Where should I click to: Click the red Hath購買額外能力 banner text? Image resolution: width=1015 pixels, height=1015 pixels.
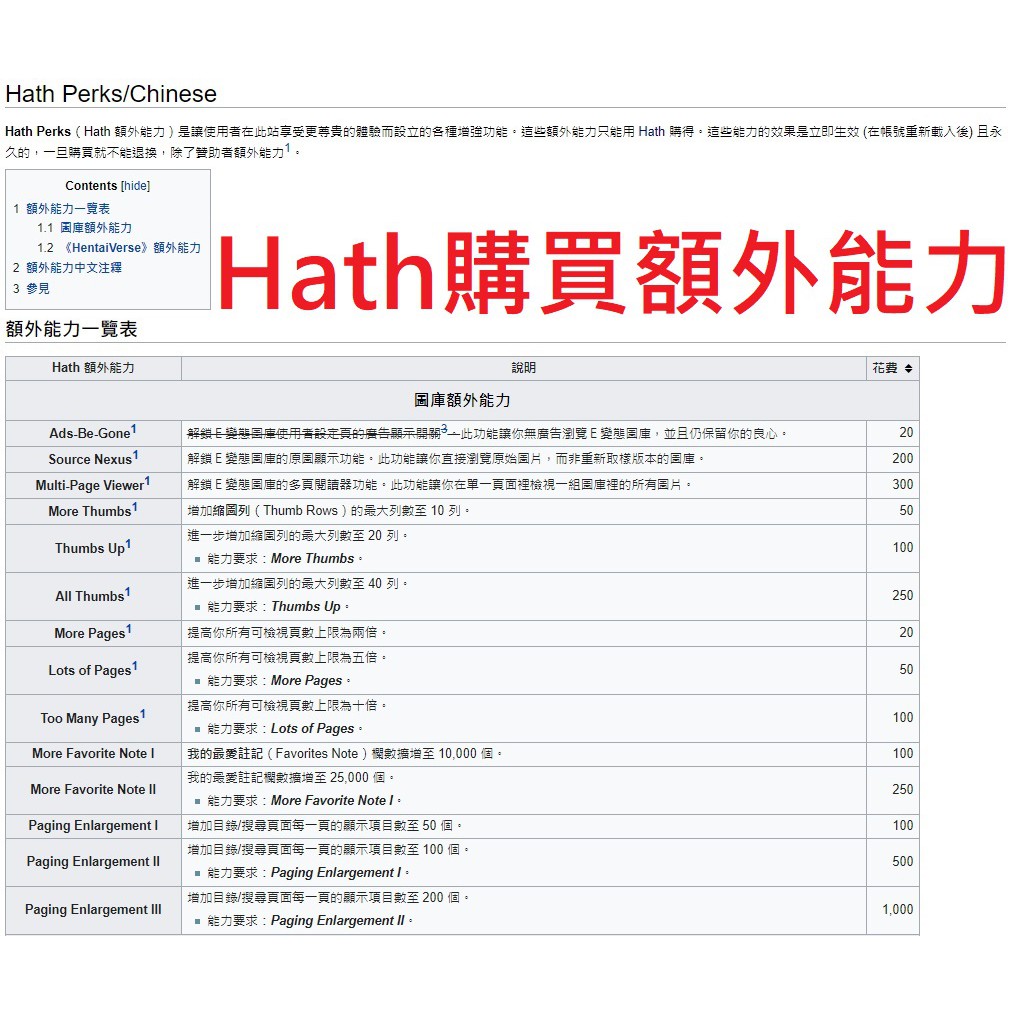(610, 273)
